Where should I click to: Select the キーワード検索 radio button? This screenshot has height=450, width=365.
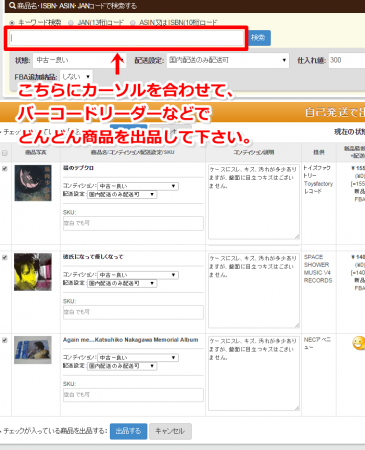click(x=12, y=23)
